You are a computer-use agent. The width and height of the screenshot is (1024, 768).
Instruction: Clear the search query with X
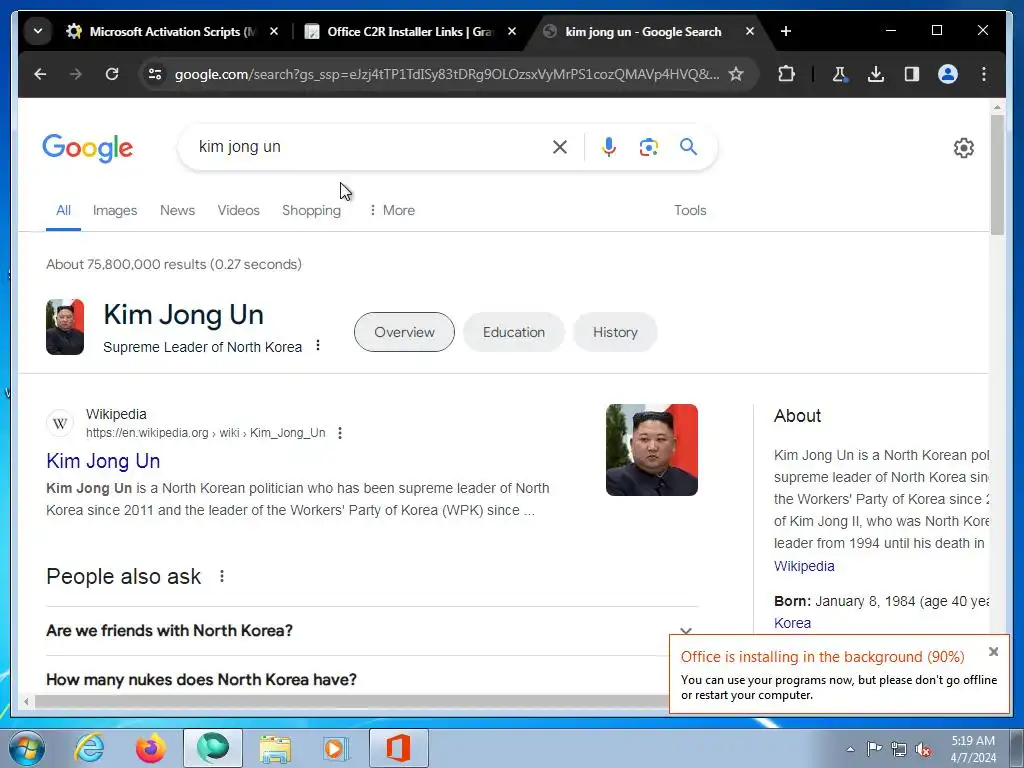(560, 147)
